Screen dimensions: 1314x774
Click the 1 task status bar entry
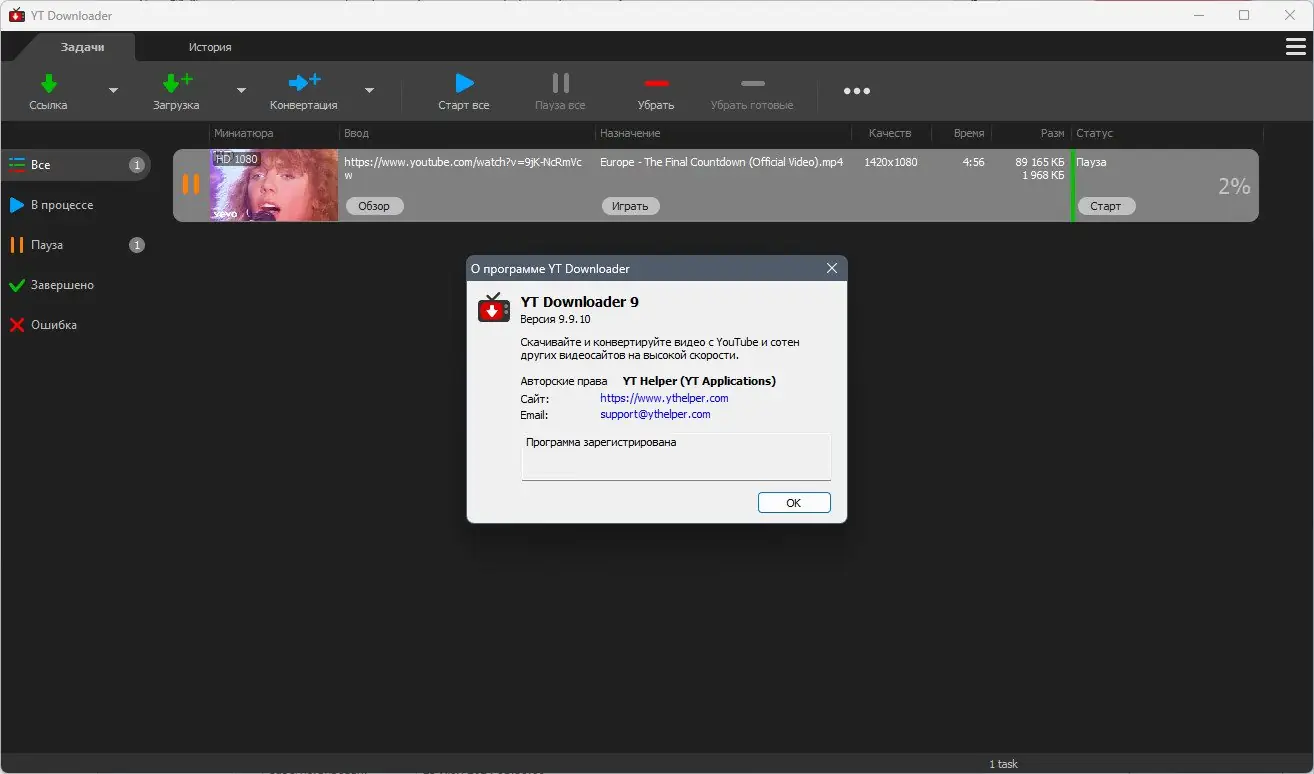(1003, 764)
